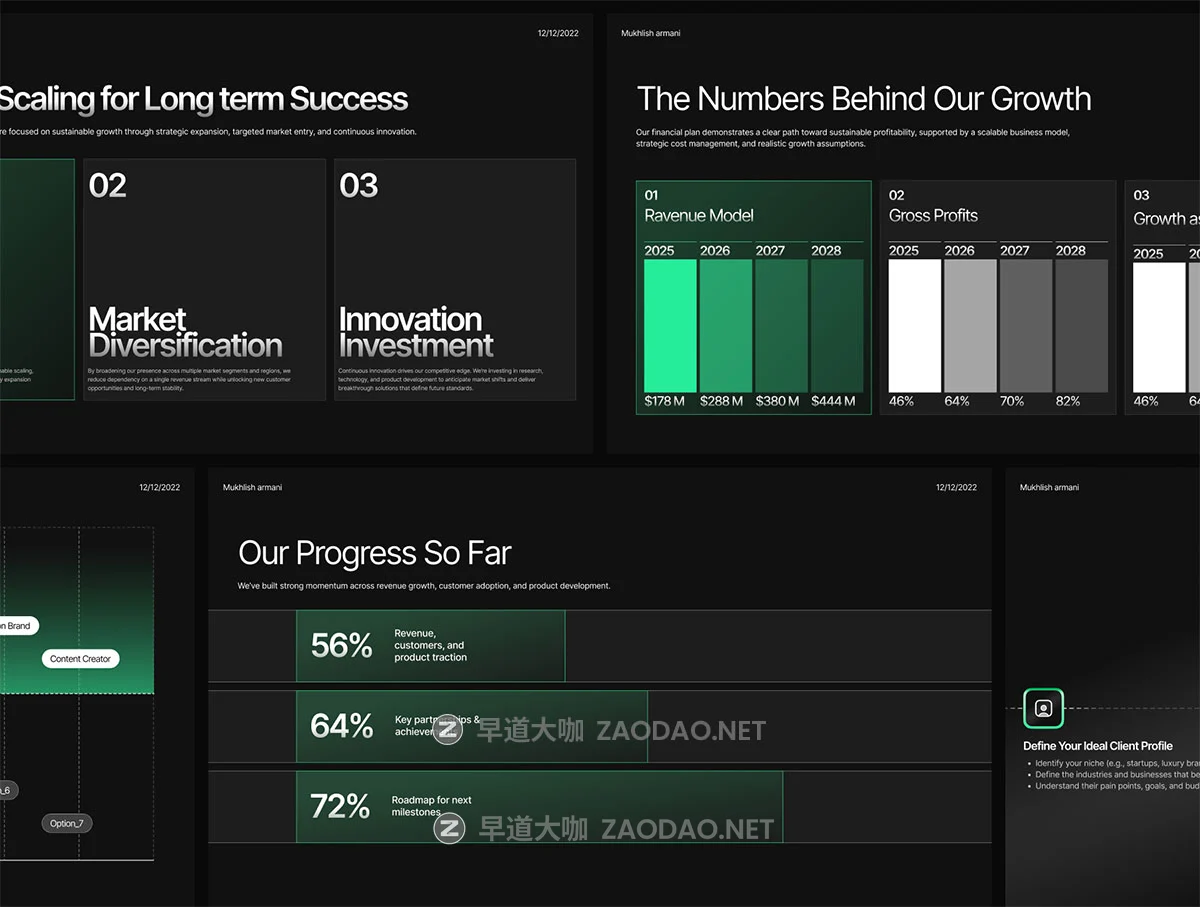Open the Market Diversification card
The width and height of the screenshot is (1200, 907).
(204, 279)
